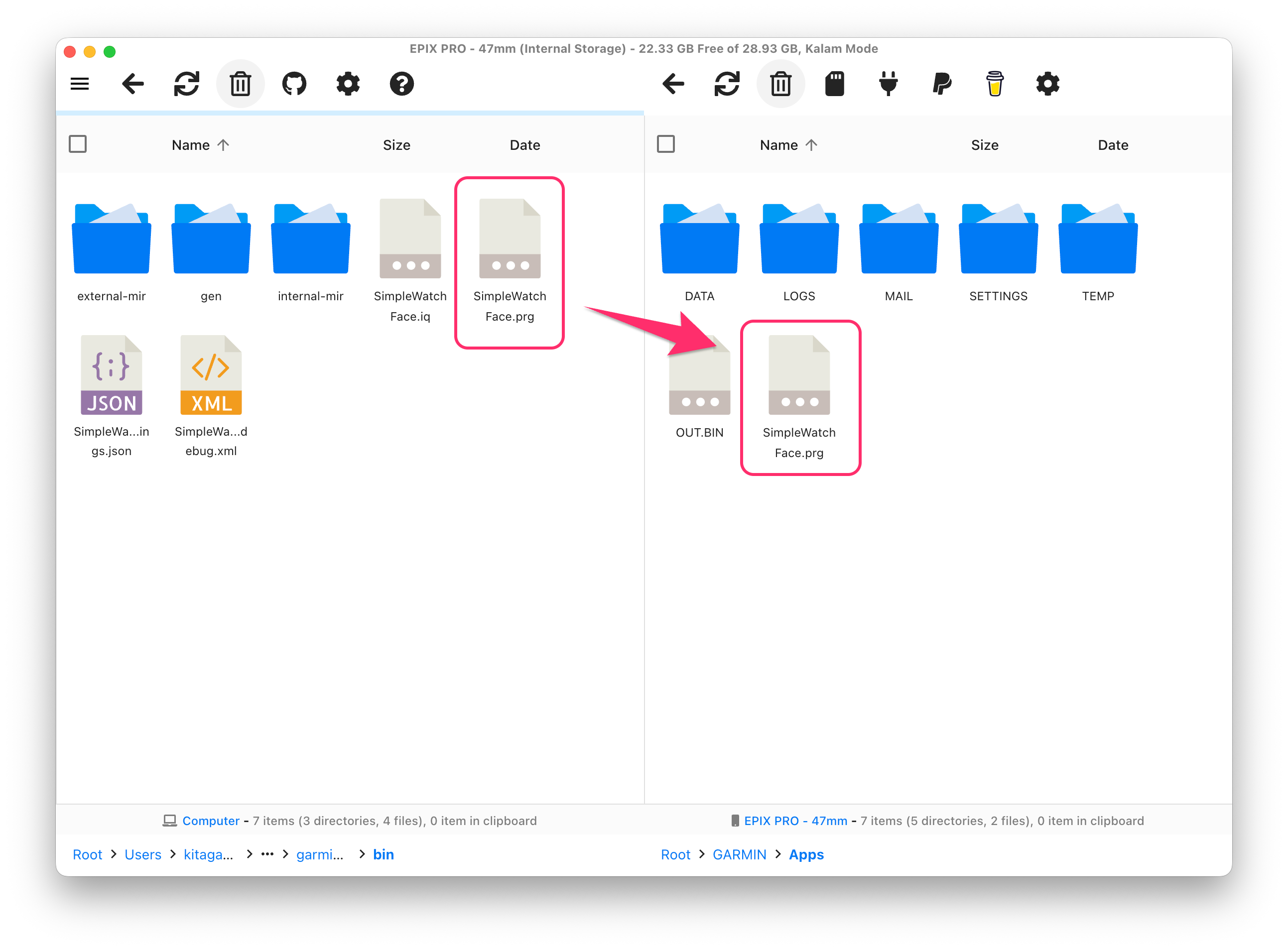Click the EPIX PRO - 47mm device link
The image size is (1288, 950).
(795, 821)
